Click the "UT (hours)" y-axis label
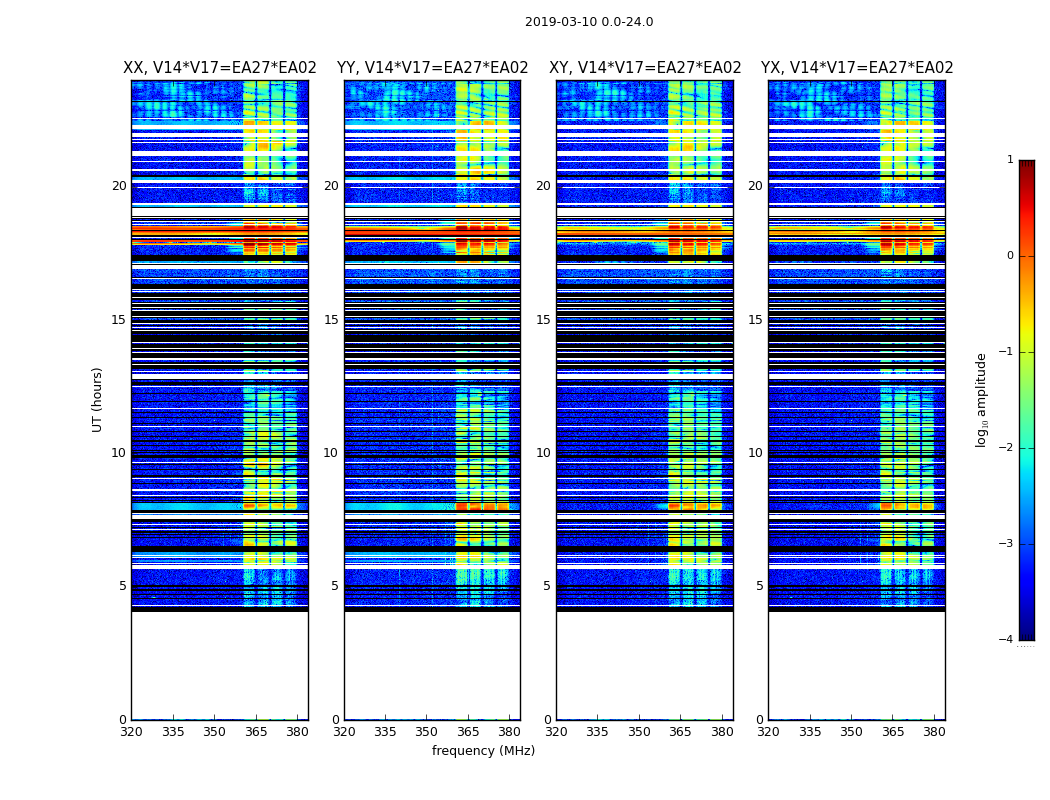This screenshot has width=1050, height=800. pyautogui.click(x=97, y=399)
